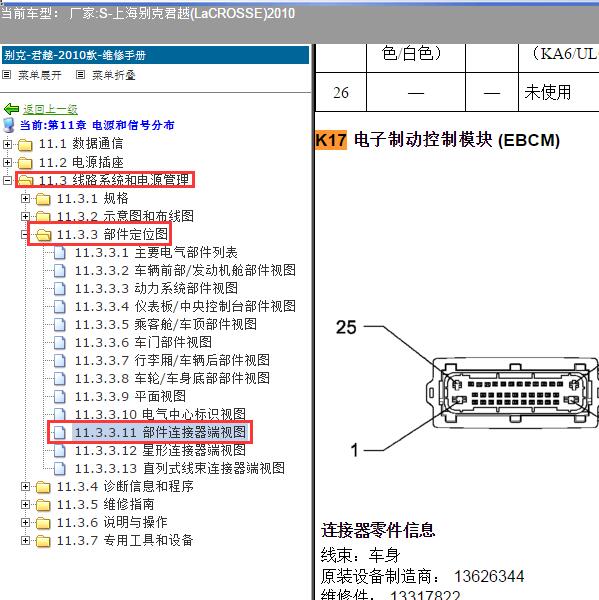Screen dimensions: 599x600
Task: Expand the 11.1 数据通信 node
Action: point(7,144)
